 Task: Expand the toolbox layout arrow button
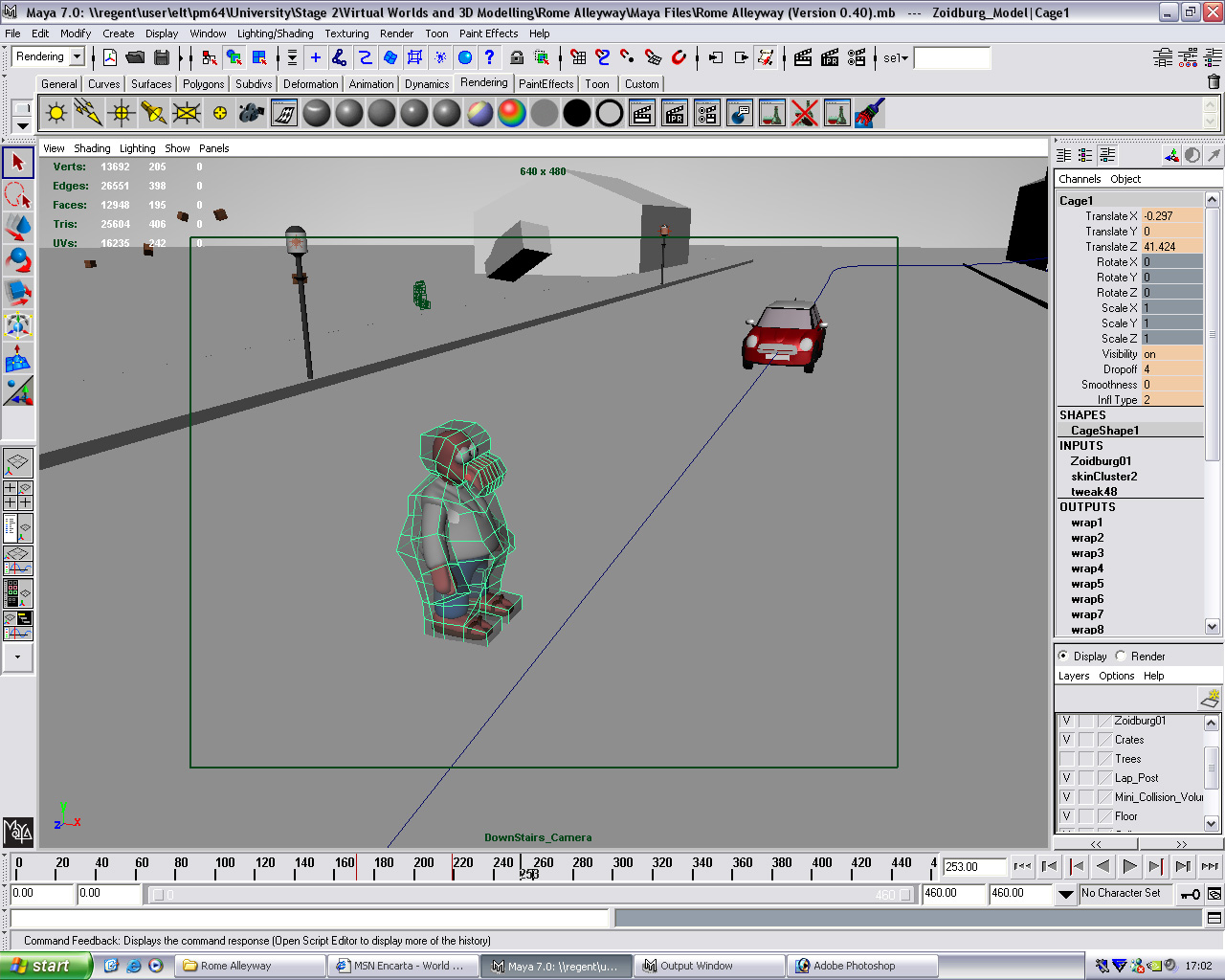click(x=17, y=657)
